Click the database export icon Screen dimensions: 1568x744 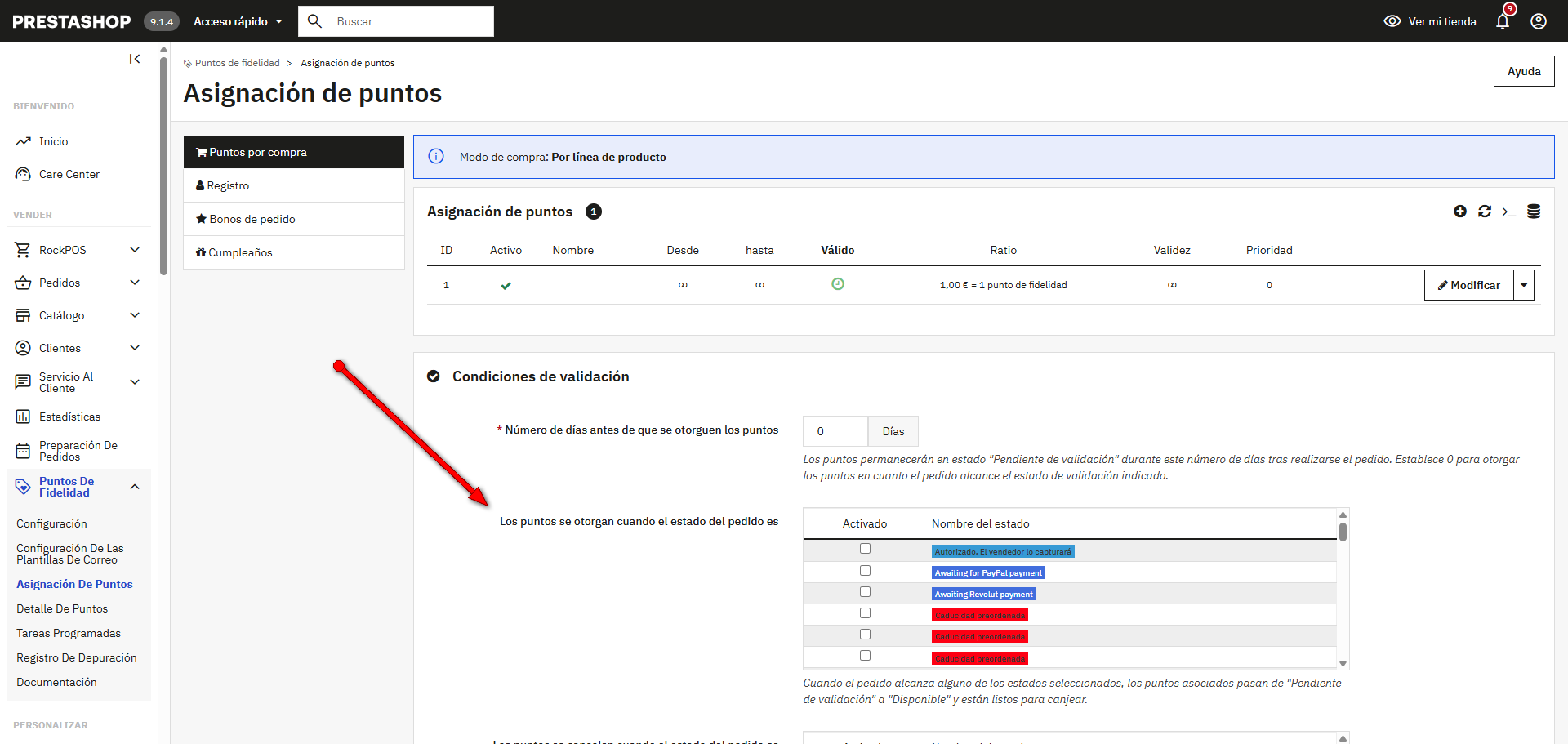tap(1534, 212)
